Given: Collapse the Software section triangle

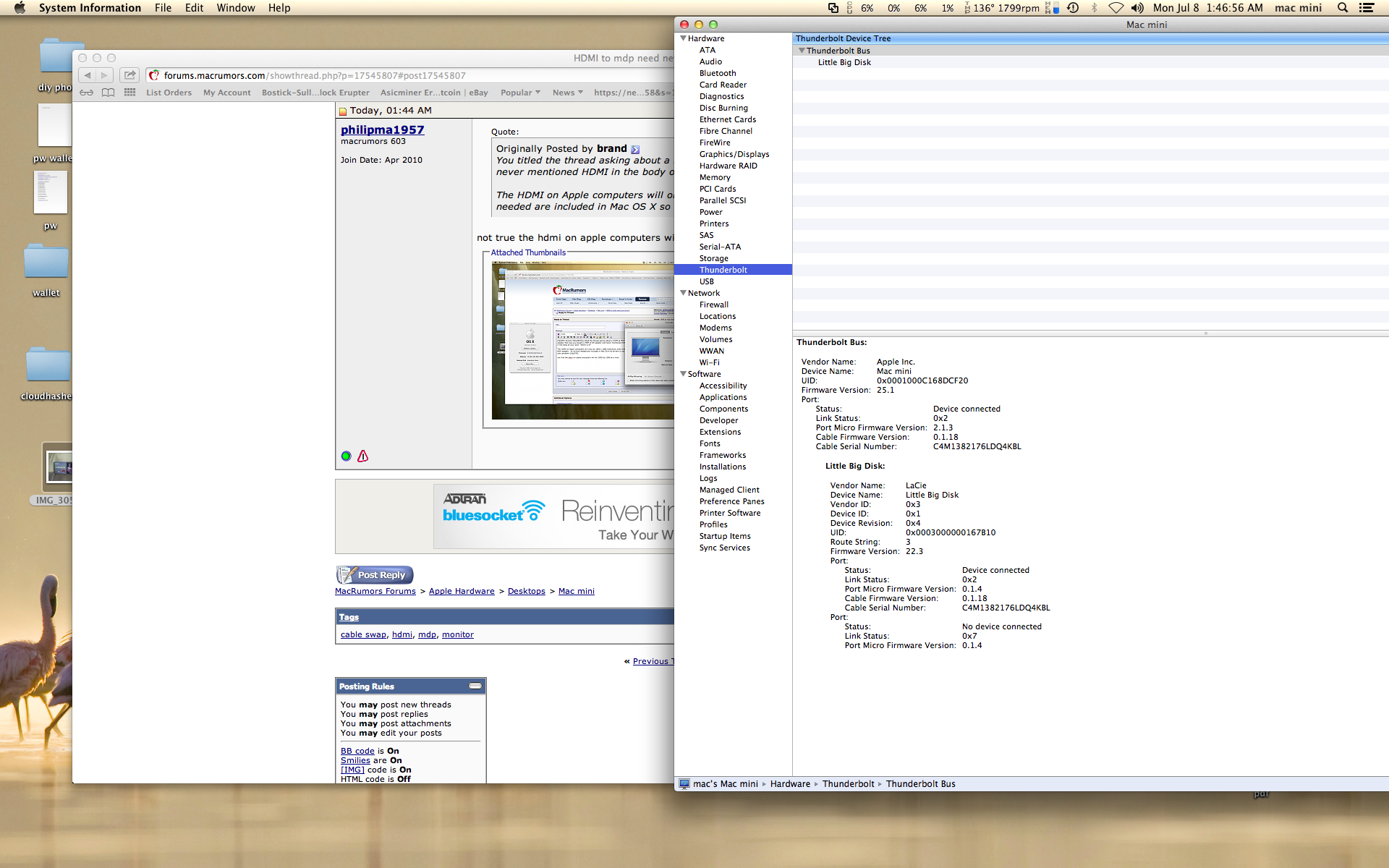Looking at the screenshot, I should (x=683, y=374).
